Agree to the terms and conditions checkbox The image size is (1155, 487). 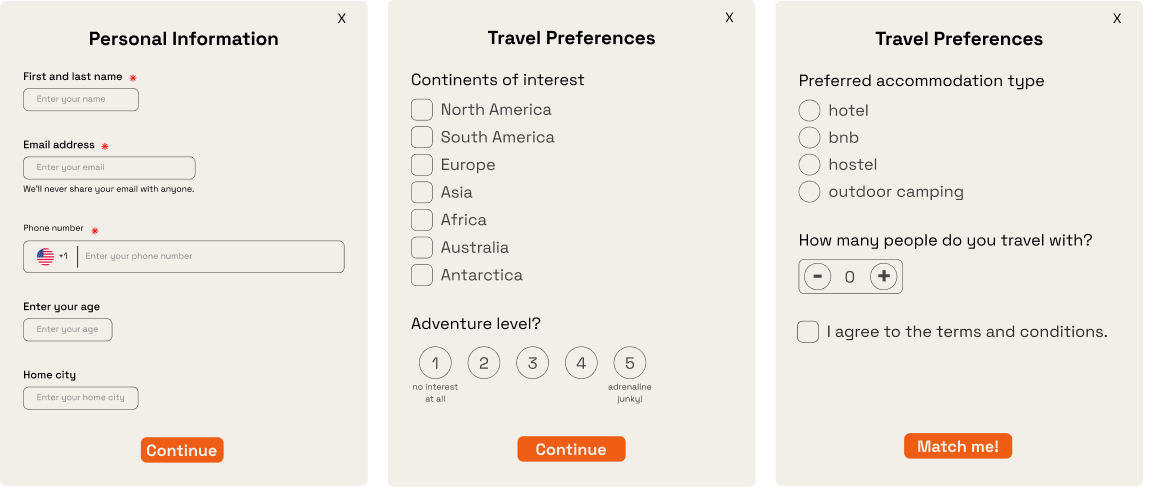[808, 332]
